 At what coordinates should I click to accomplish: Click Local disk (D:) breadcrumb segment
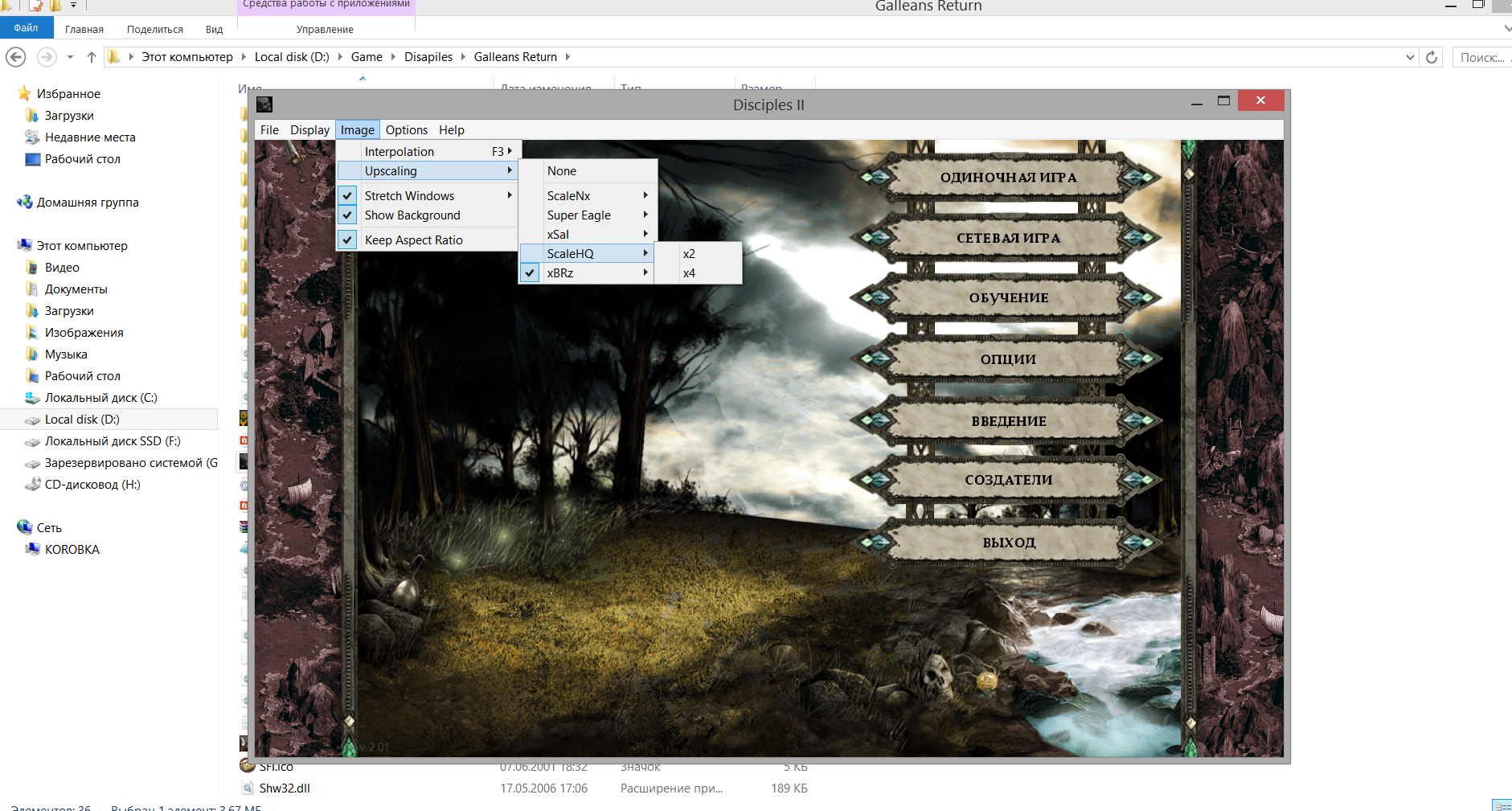292,57
